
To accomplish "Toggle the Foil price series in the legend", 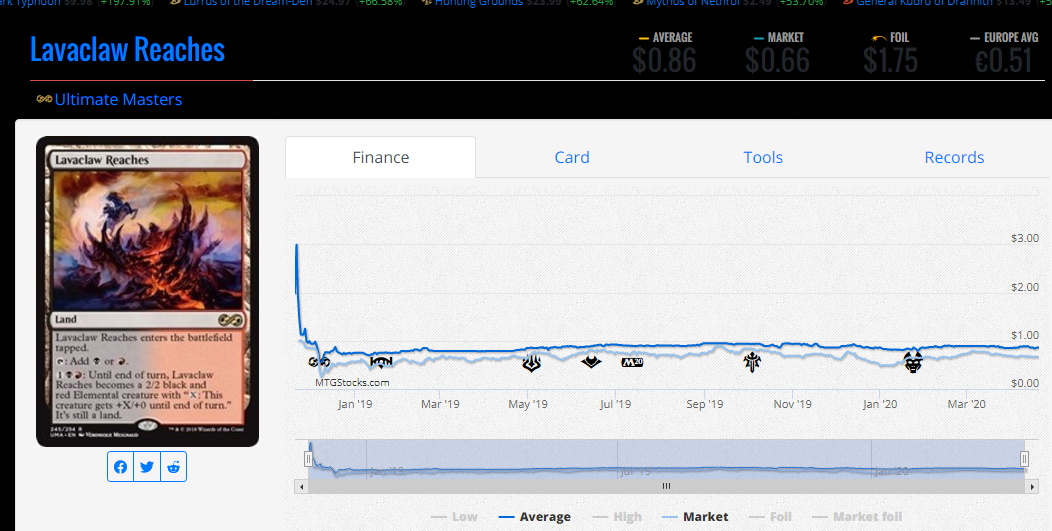I will (x=770, y=517).
